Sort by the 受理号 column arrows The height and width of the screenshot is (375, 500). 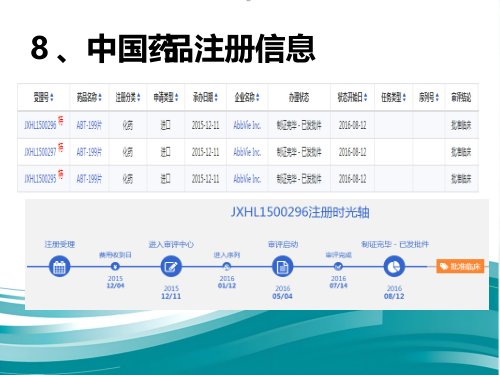tap(52, 97)
